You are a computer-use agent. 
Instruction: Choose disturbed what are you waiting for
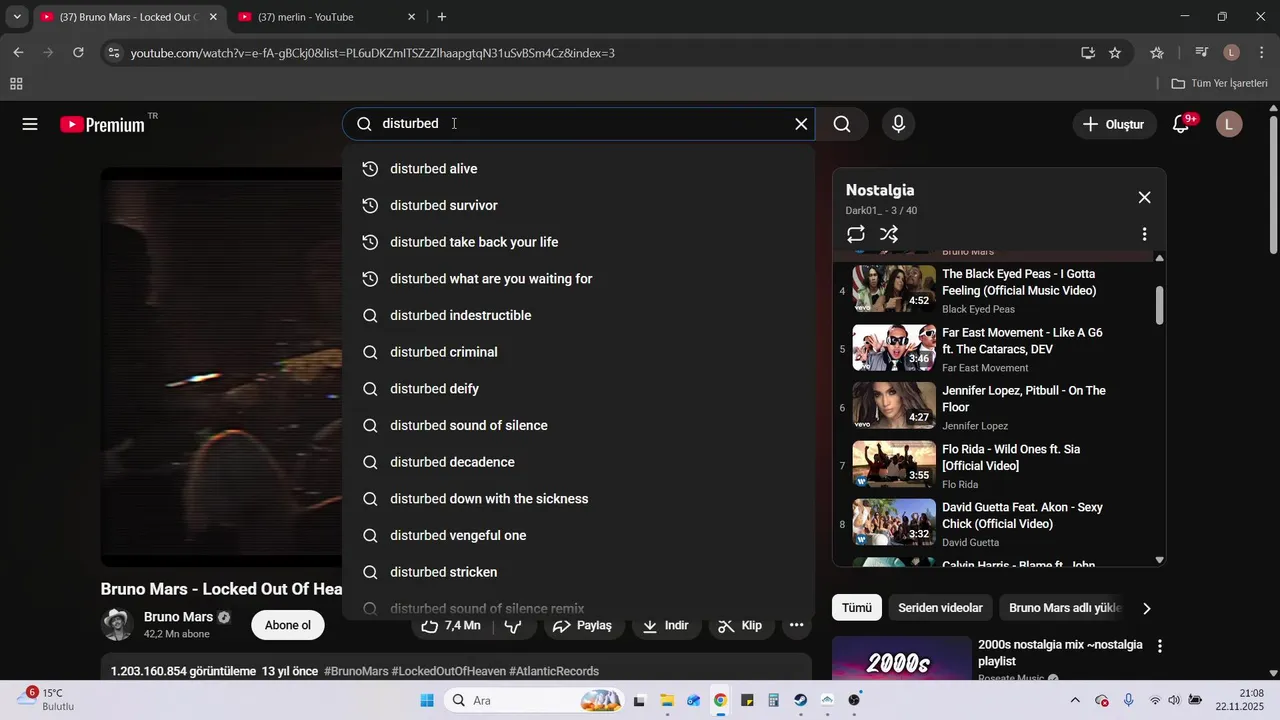point(578,279)
